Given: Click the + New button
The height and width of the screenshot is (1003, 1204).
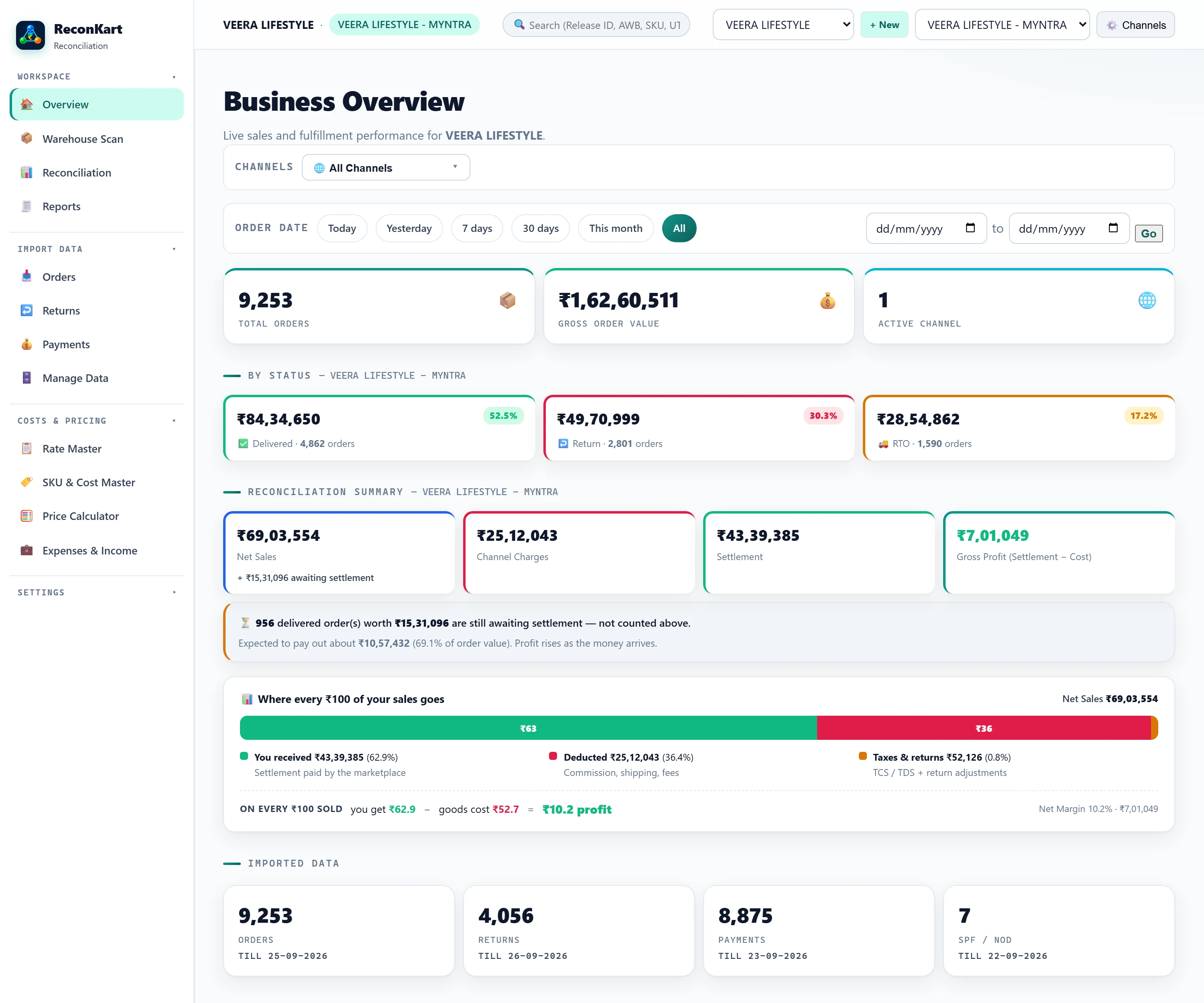Looking at the screenshot, I should (884, 24).
